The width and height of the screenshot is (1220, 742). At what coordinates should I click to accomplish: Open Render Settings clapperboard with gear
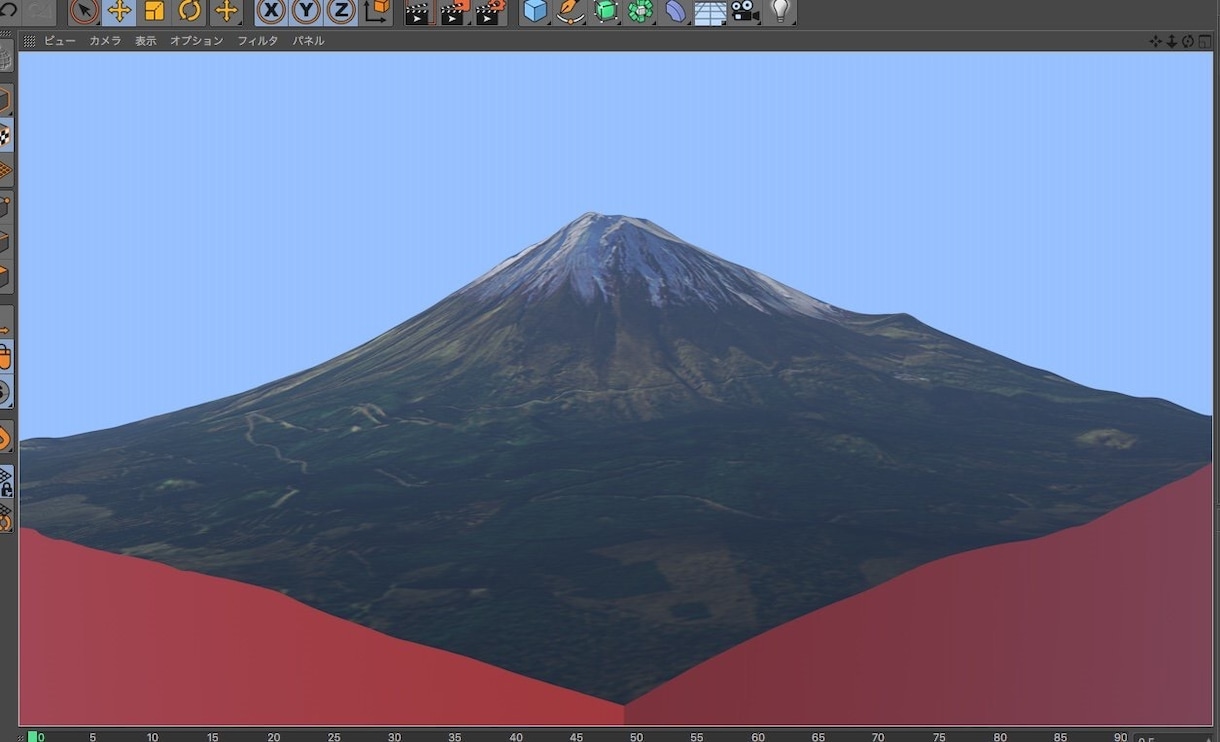490,12
